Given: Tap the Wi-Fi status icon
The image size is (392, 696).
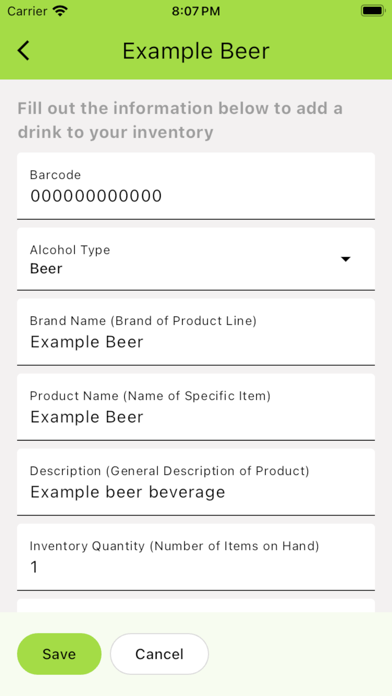Looking at the screenshot, I should (59, 11).
